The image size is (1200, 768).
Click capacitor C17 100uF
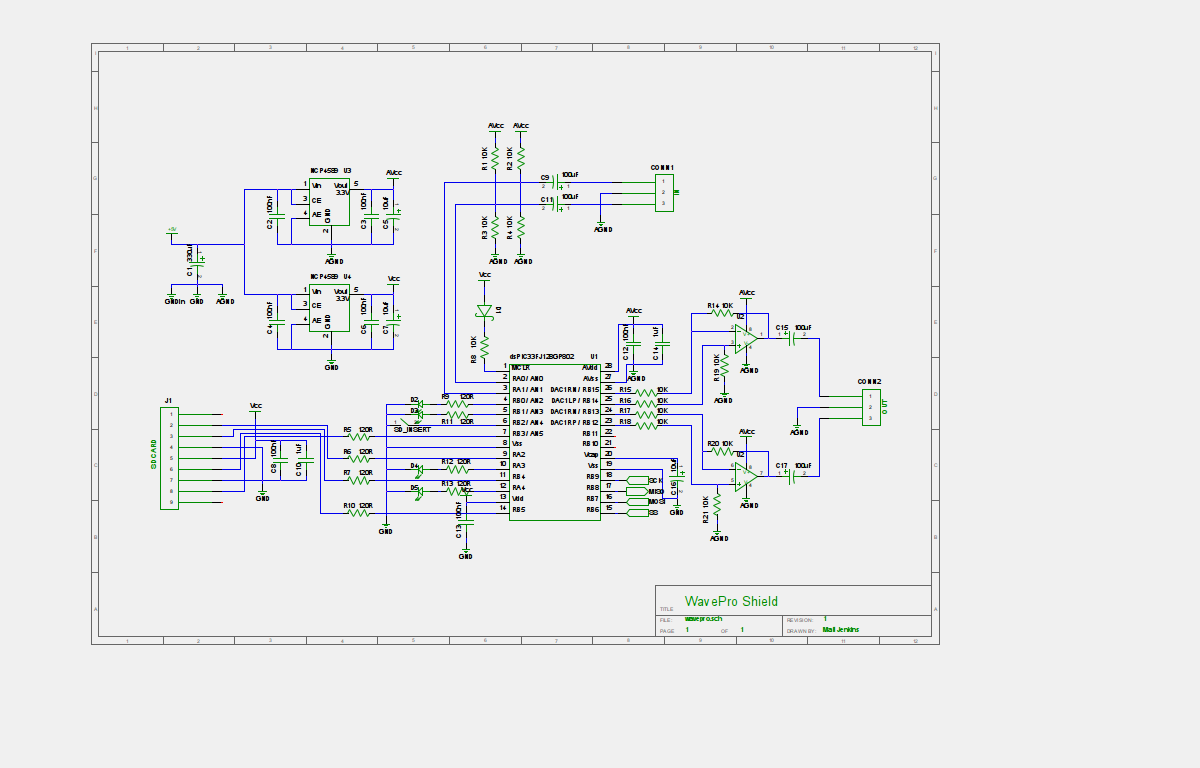tap(792, 475)
